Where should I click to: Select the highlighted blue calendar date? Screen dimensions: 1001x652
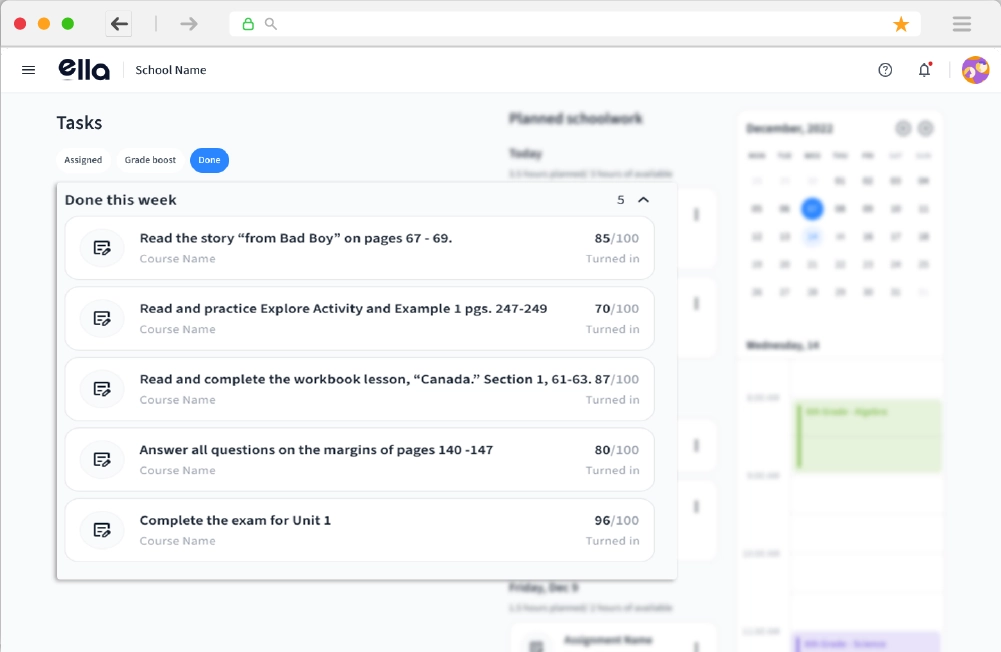[812, 209]
